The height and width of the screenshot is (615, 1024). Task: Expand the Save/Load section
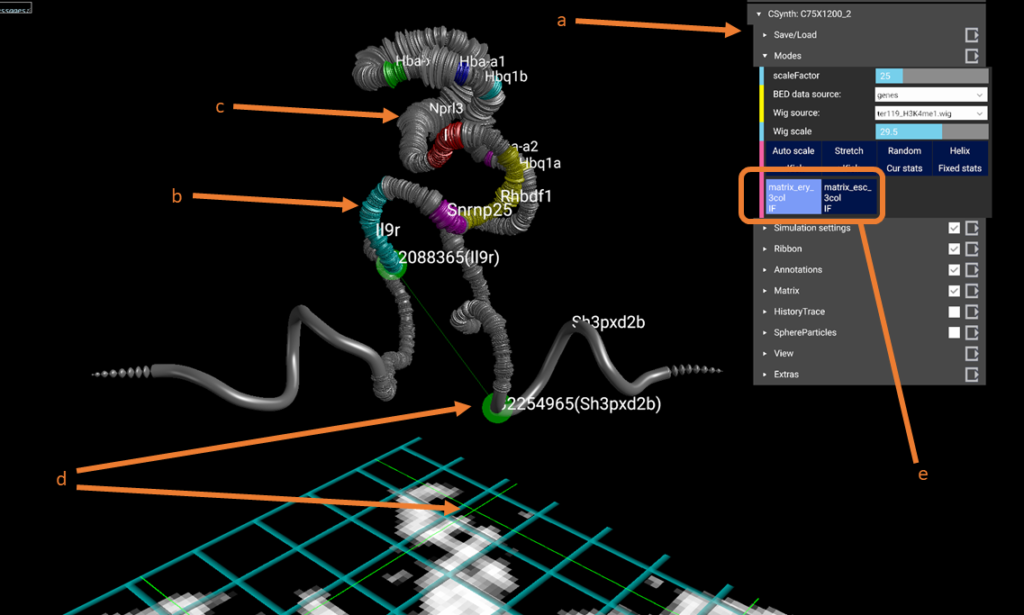(796, 35)
